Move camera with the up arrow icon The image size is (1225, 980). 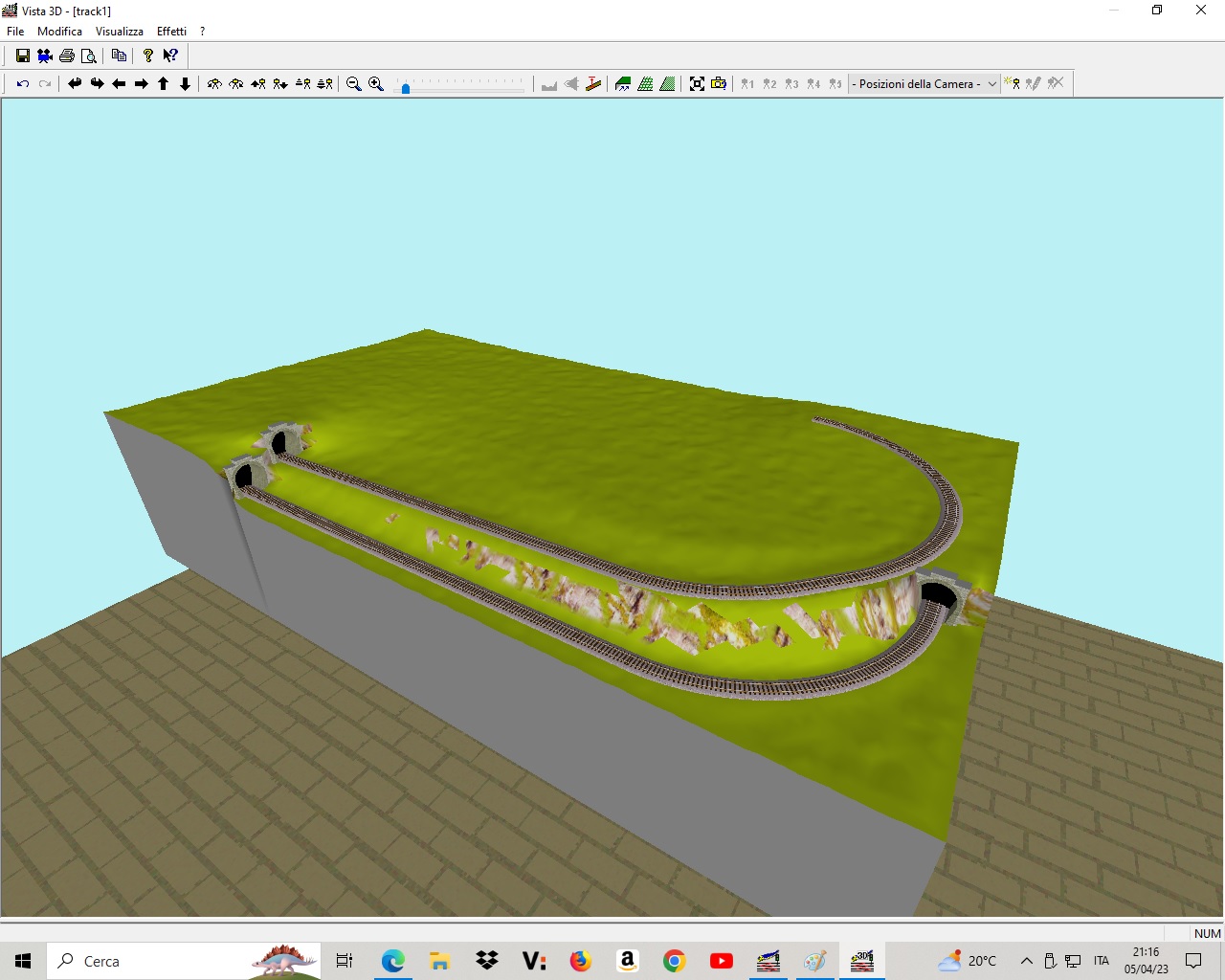163,84
